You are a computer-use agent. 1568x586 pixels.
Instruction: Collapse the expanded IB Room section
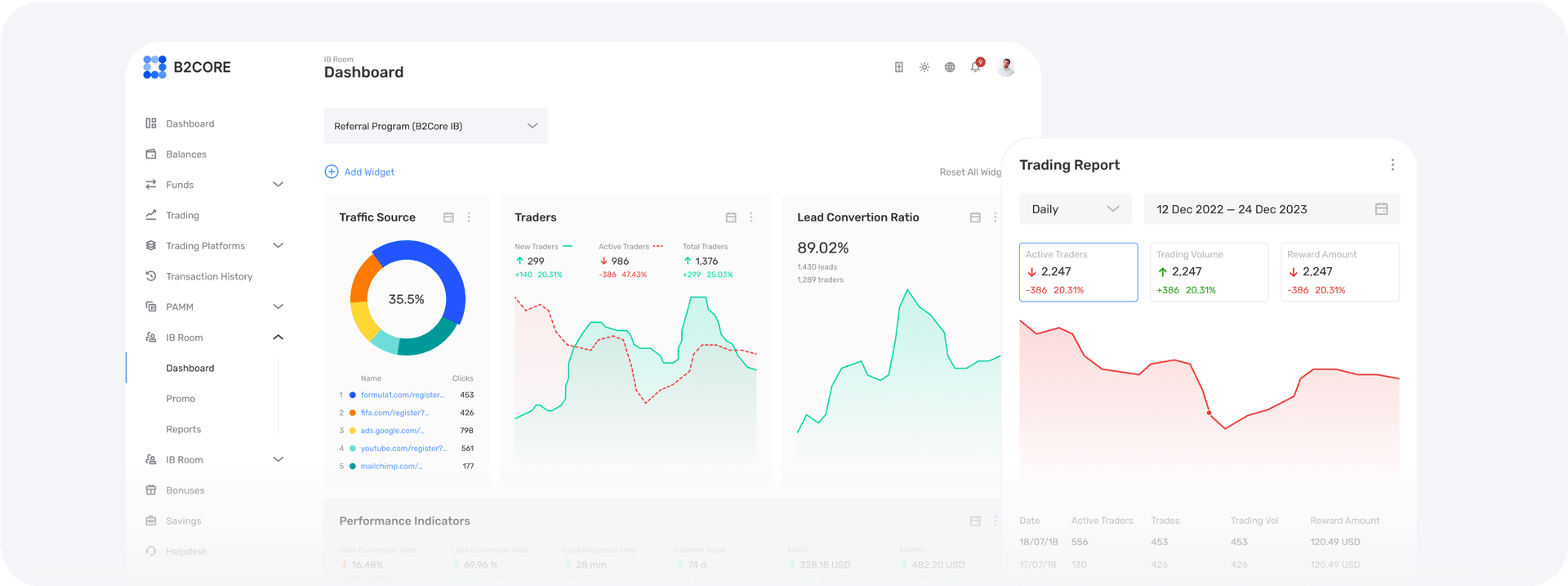click(278, 338)
